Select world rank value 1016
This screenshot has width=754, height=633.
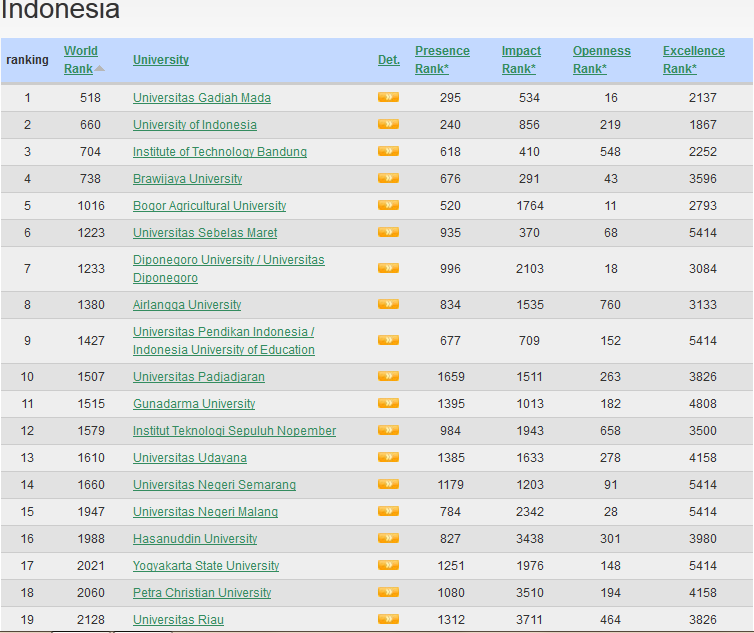[x=91, y=205]
